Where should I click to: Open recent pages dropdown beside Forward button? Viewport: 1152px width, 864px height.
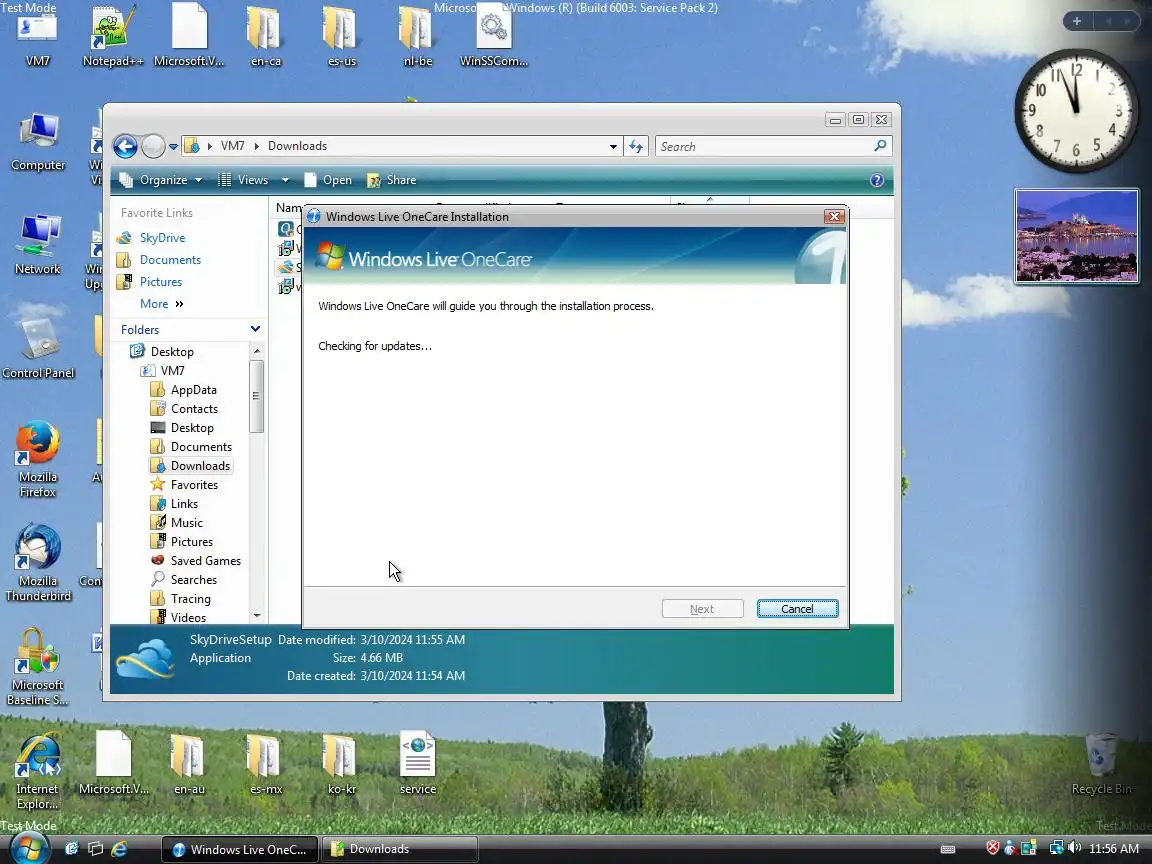pos(173,146)
